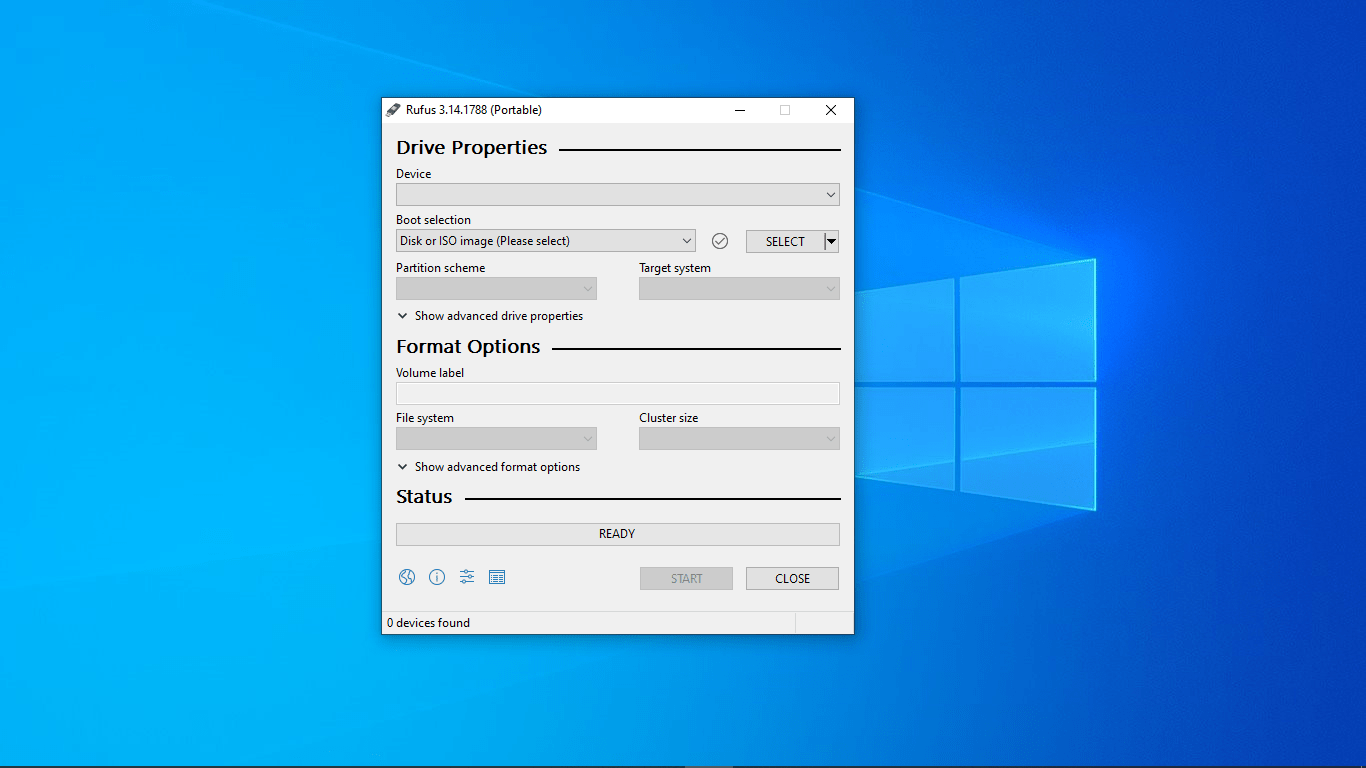Open the SELECT button's split dropdown arrow
Screen dimensions: 1366x768
pos(830,241)
